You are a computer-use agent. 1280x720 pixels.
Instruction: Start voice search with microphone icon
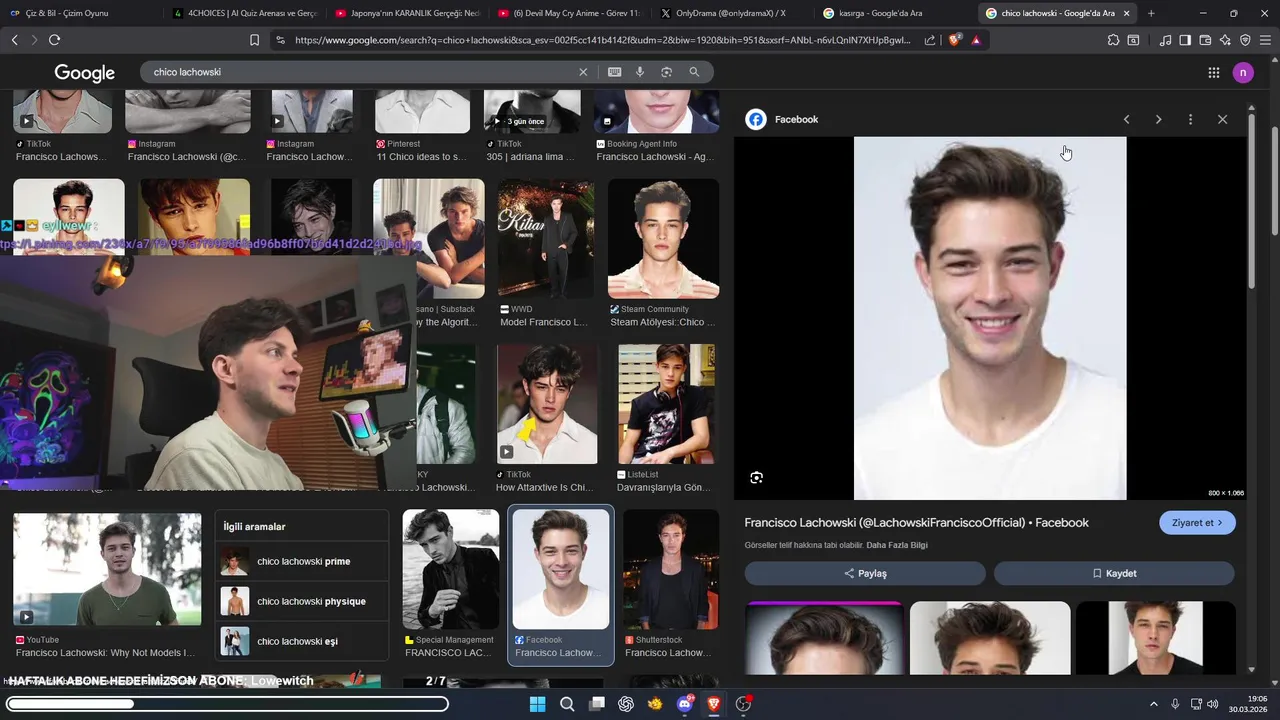click(x=640, y=72)
